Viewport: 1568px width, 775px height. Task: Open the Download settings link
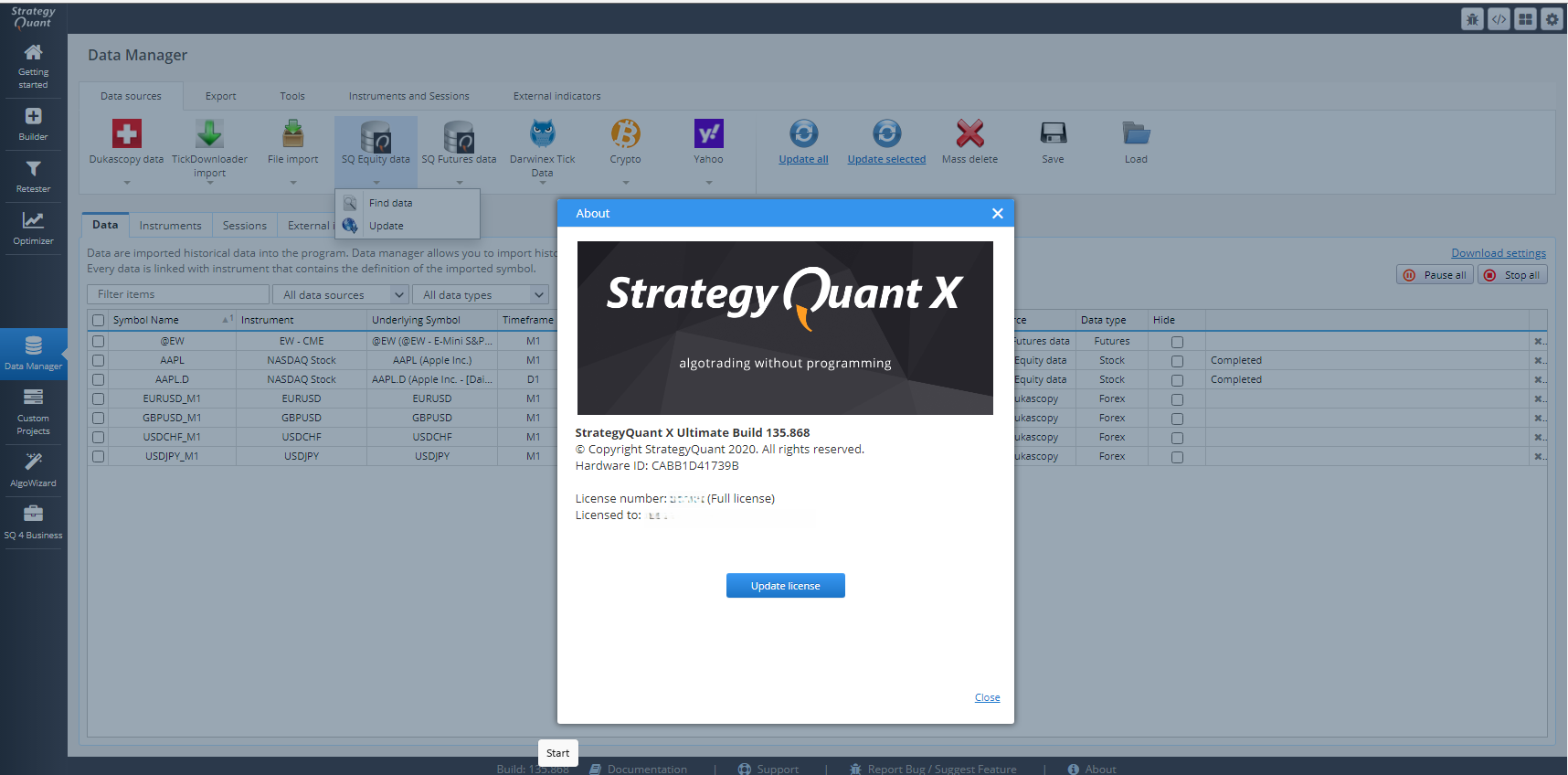1499,253
